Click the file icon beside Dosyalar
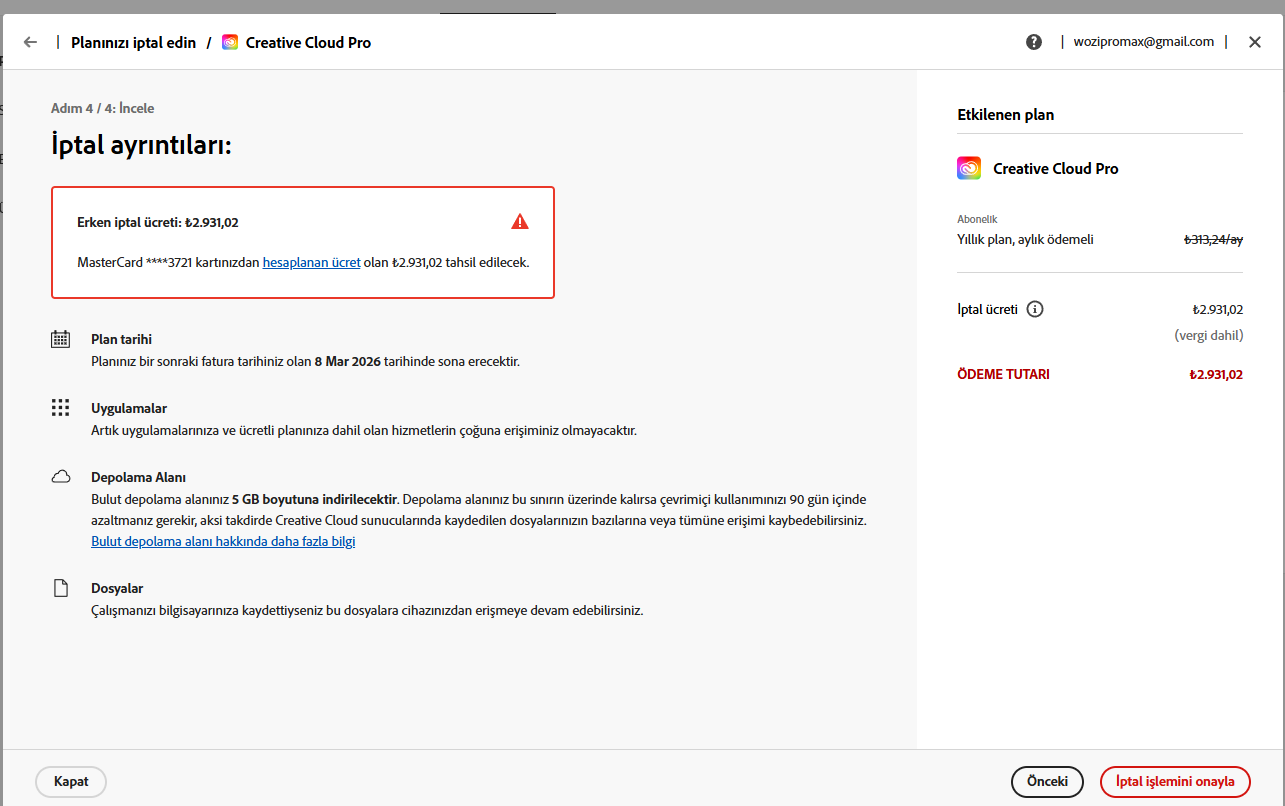The height and width of the screenshot is (806, 1285). (x=61, y=588)
